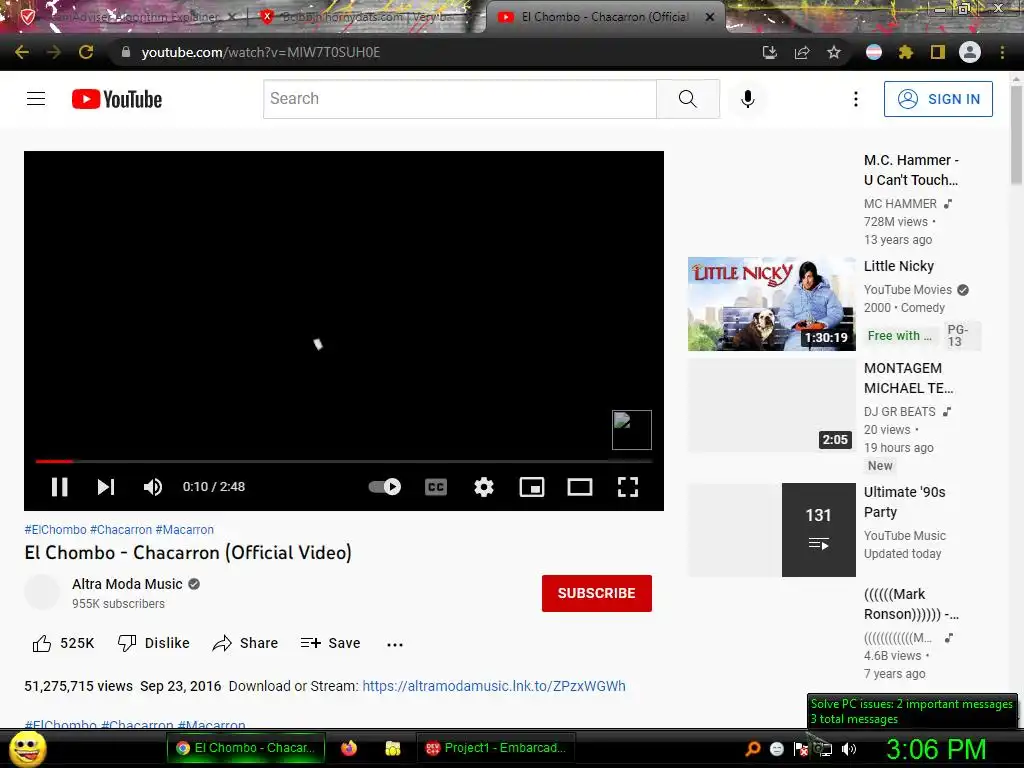Click the channel watermark in player corner
The image size is (1024, 768).
point(632,430)
